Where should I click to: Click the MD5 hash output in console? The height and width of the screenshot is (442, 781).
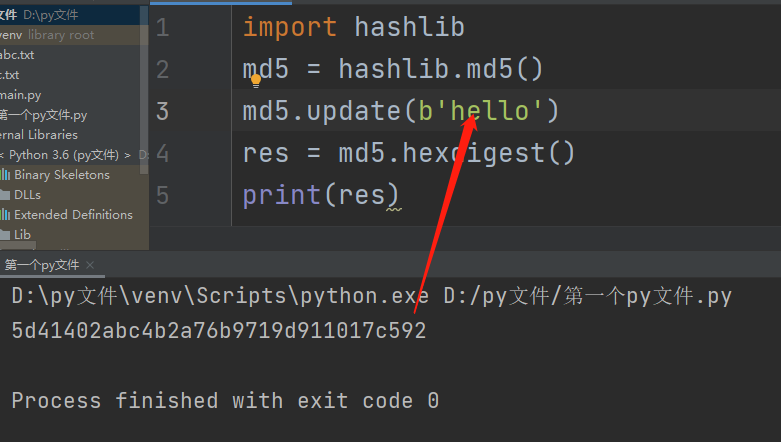point(219,331)
